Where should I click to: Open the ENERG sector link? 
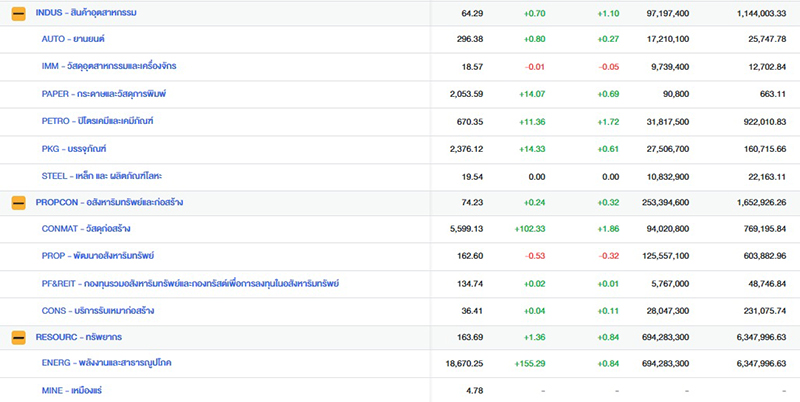click(107, 363)
